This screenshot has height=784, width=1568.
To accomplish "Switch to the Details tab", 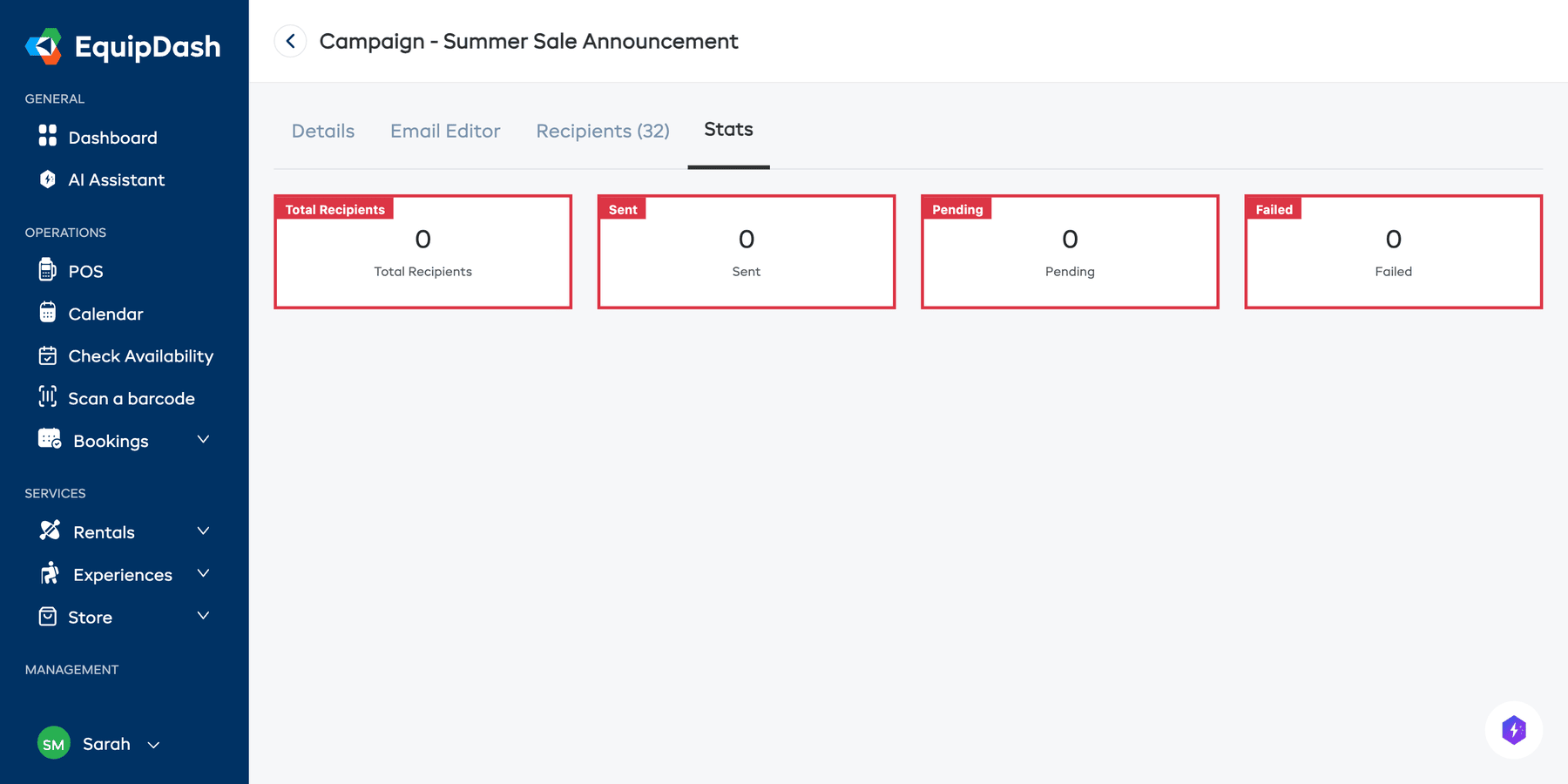I will point(323,132).
